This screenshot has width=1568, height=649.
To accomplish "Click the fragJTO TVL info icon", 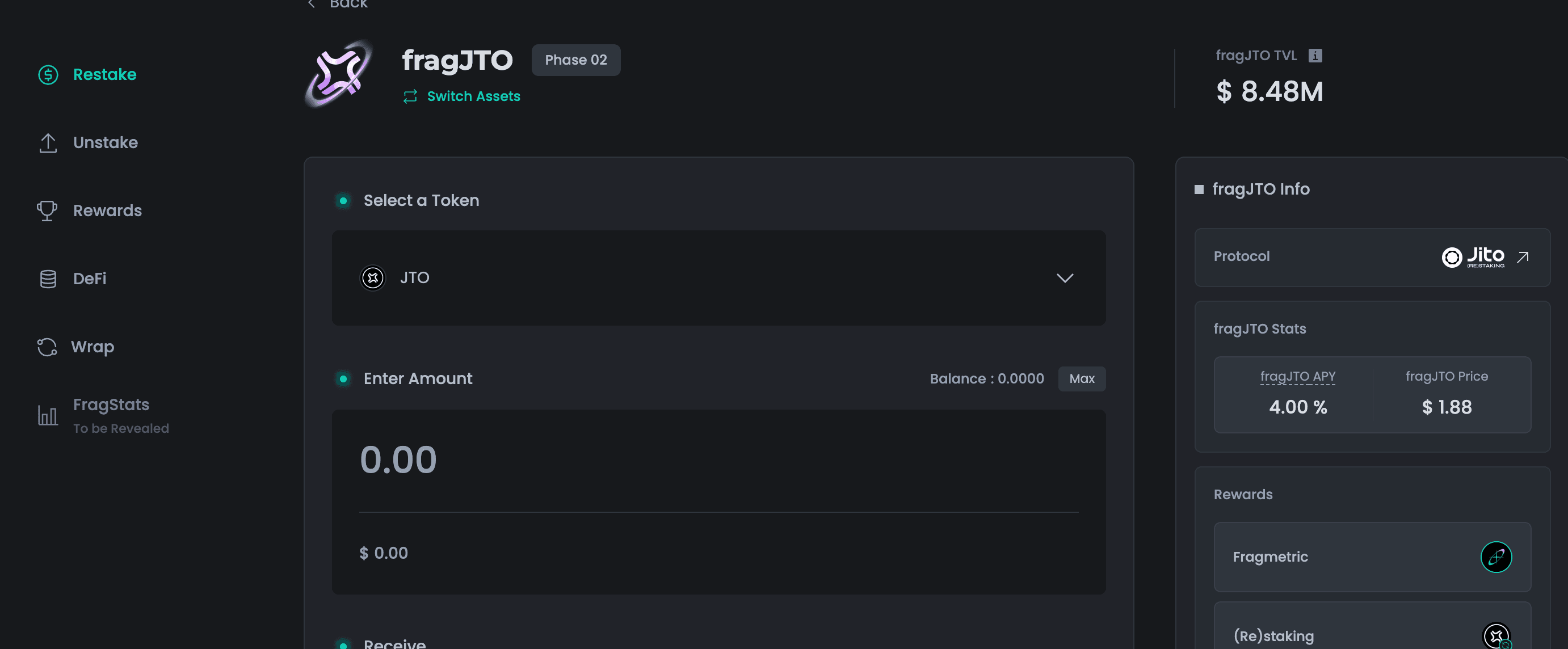I will tap(1315, 56).
